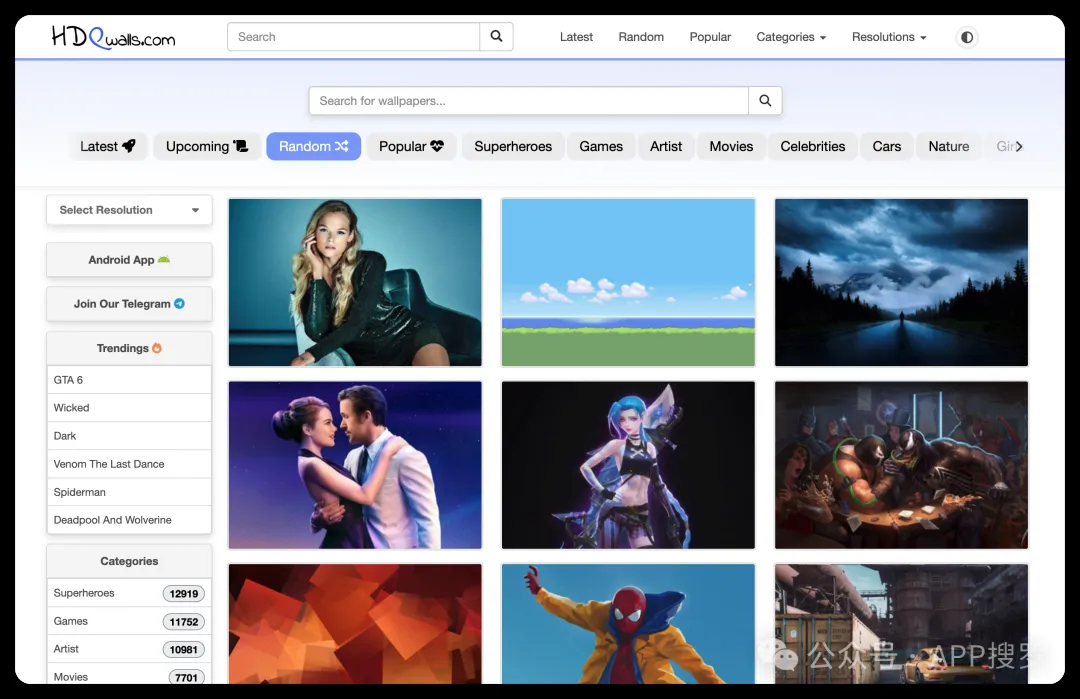Open the Deadpool And Wolverine link

pos(129,520)
